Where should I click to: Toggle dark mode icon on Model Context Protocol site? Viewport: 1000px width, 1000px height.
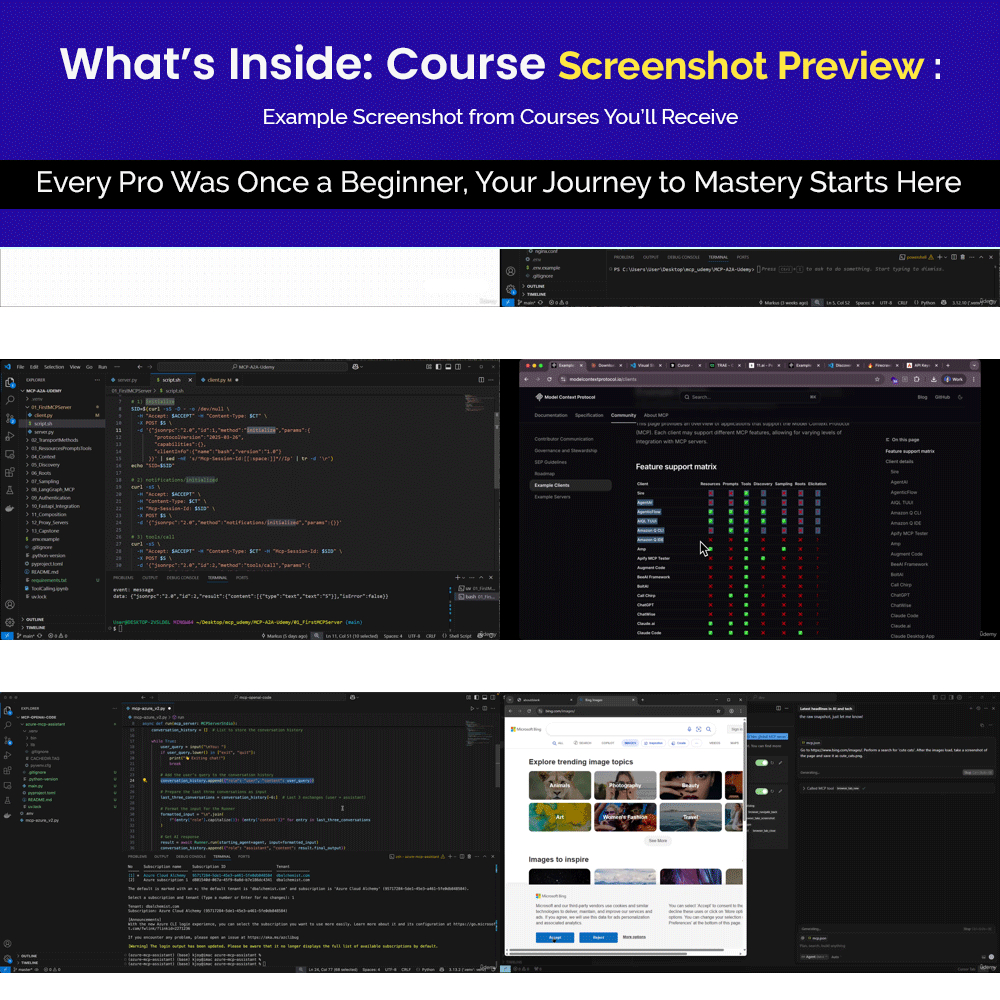pos(960,397)
